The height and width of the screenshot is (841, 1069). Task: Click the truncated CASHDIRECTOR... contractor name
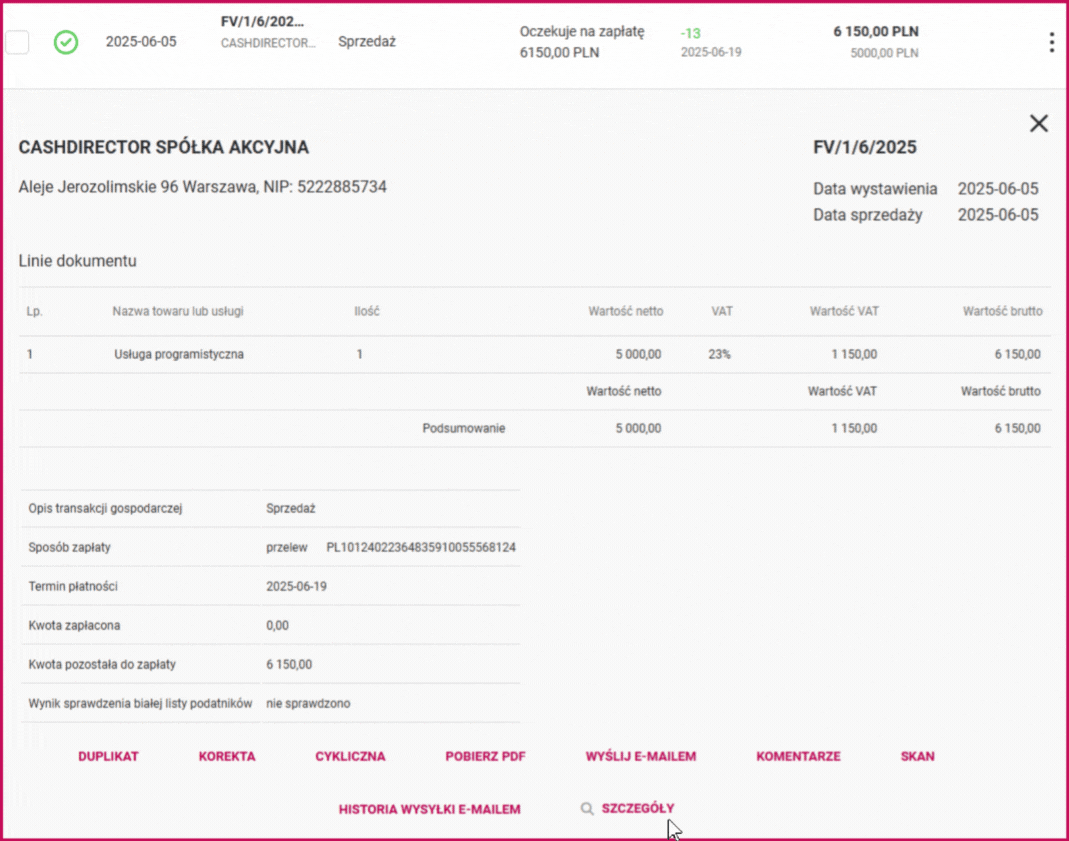point(268,43)
